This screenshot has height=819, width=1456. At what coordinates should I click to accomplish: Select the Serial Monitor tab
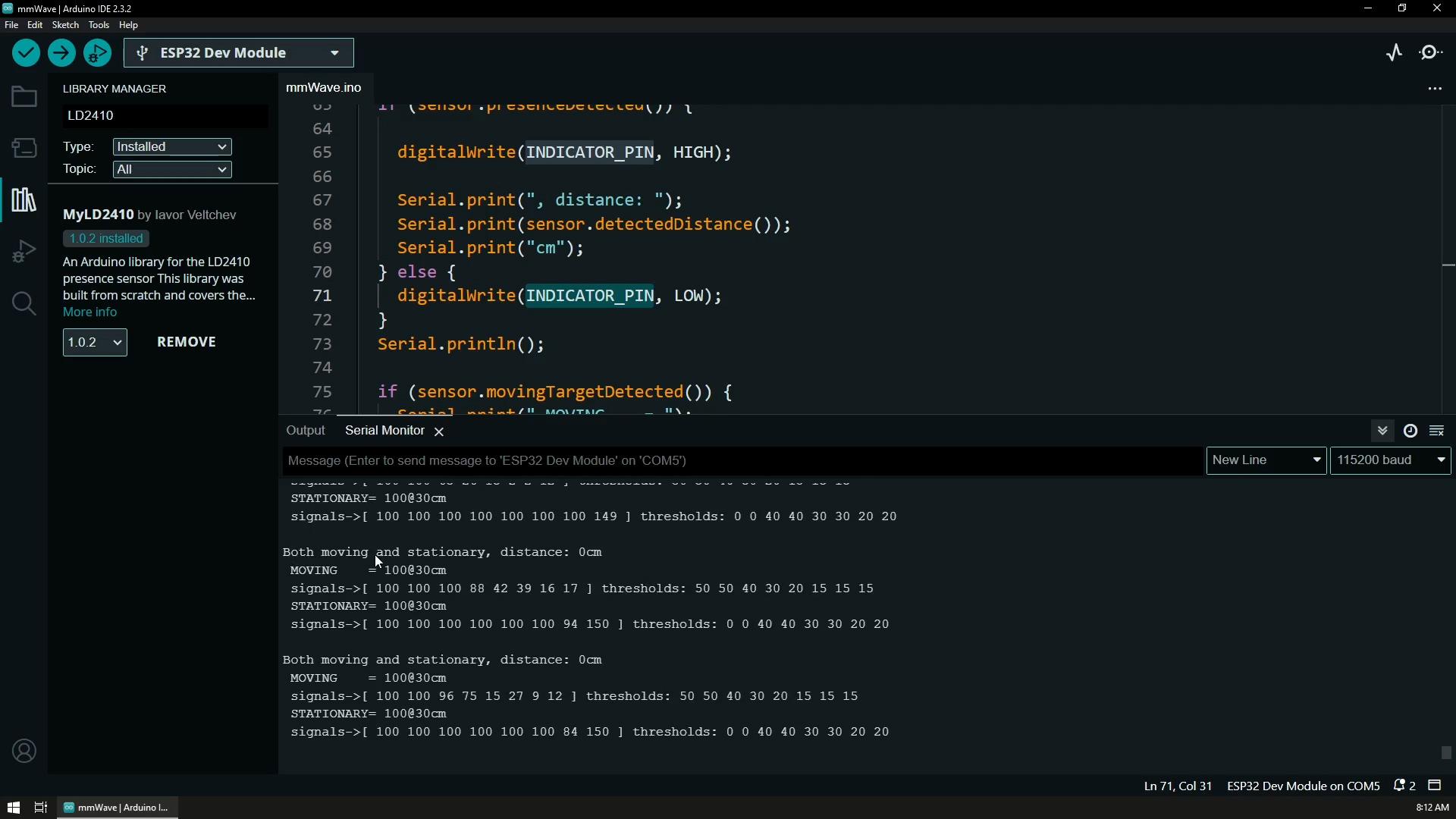point(384,431)
